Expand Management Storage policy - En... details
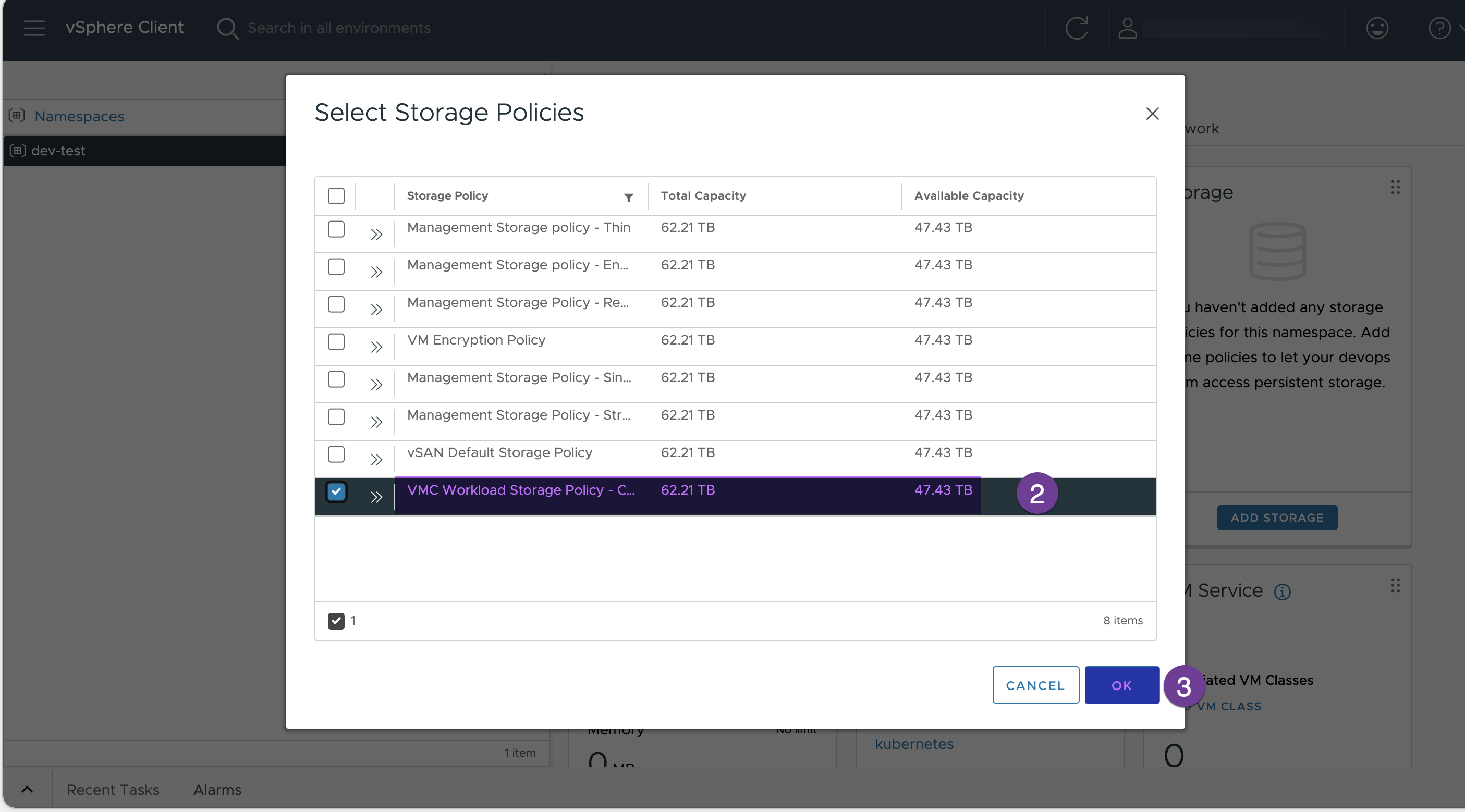Screen dimensions: 1465x812 point(376,272)
